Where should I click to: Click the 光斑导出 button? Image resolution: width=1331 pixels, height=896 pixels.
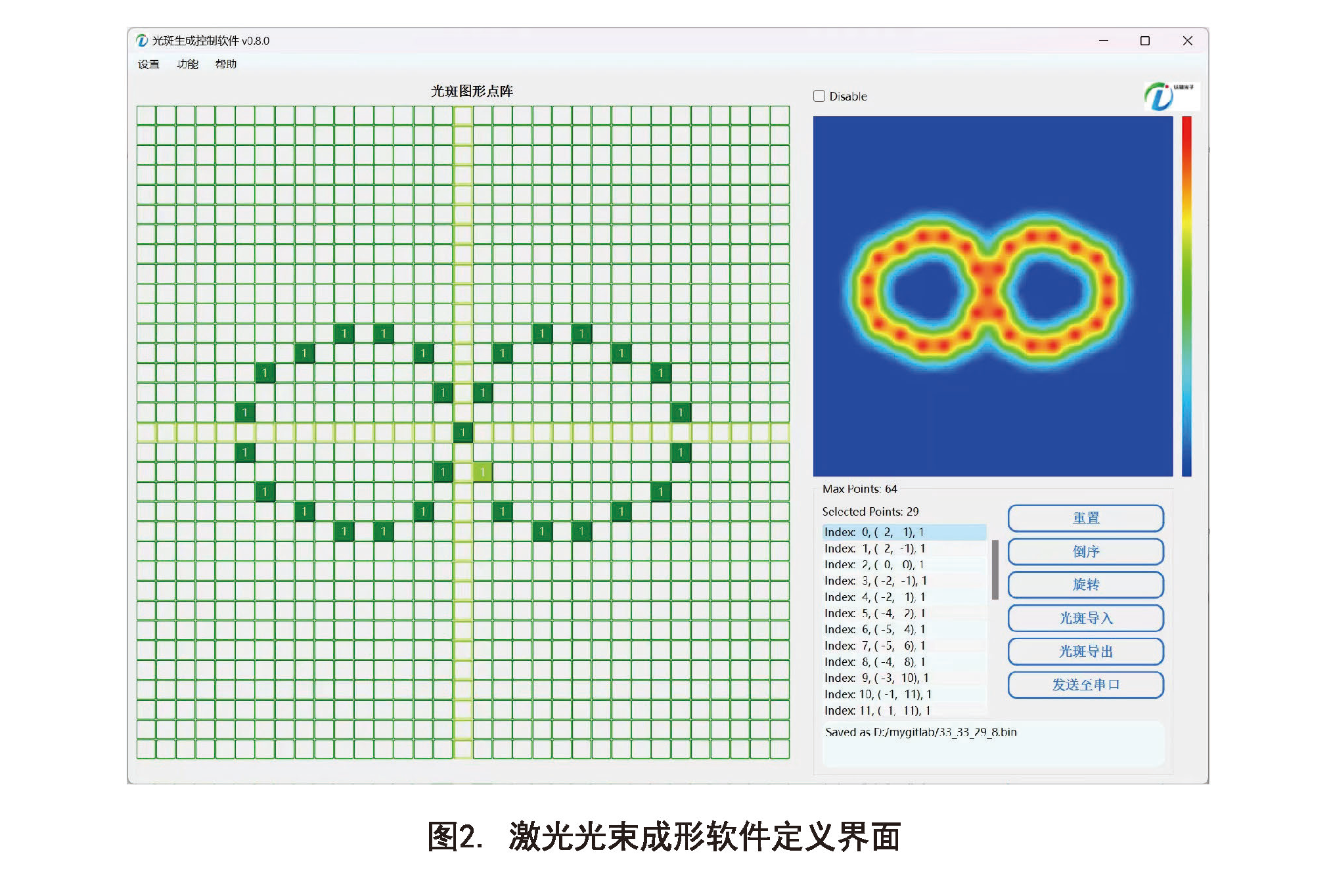point(1085,652)
